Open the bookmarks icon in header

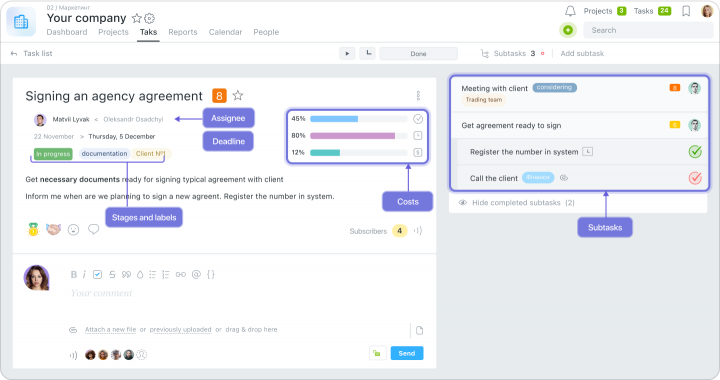click(686, 11)
